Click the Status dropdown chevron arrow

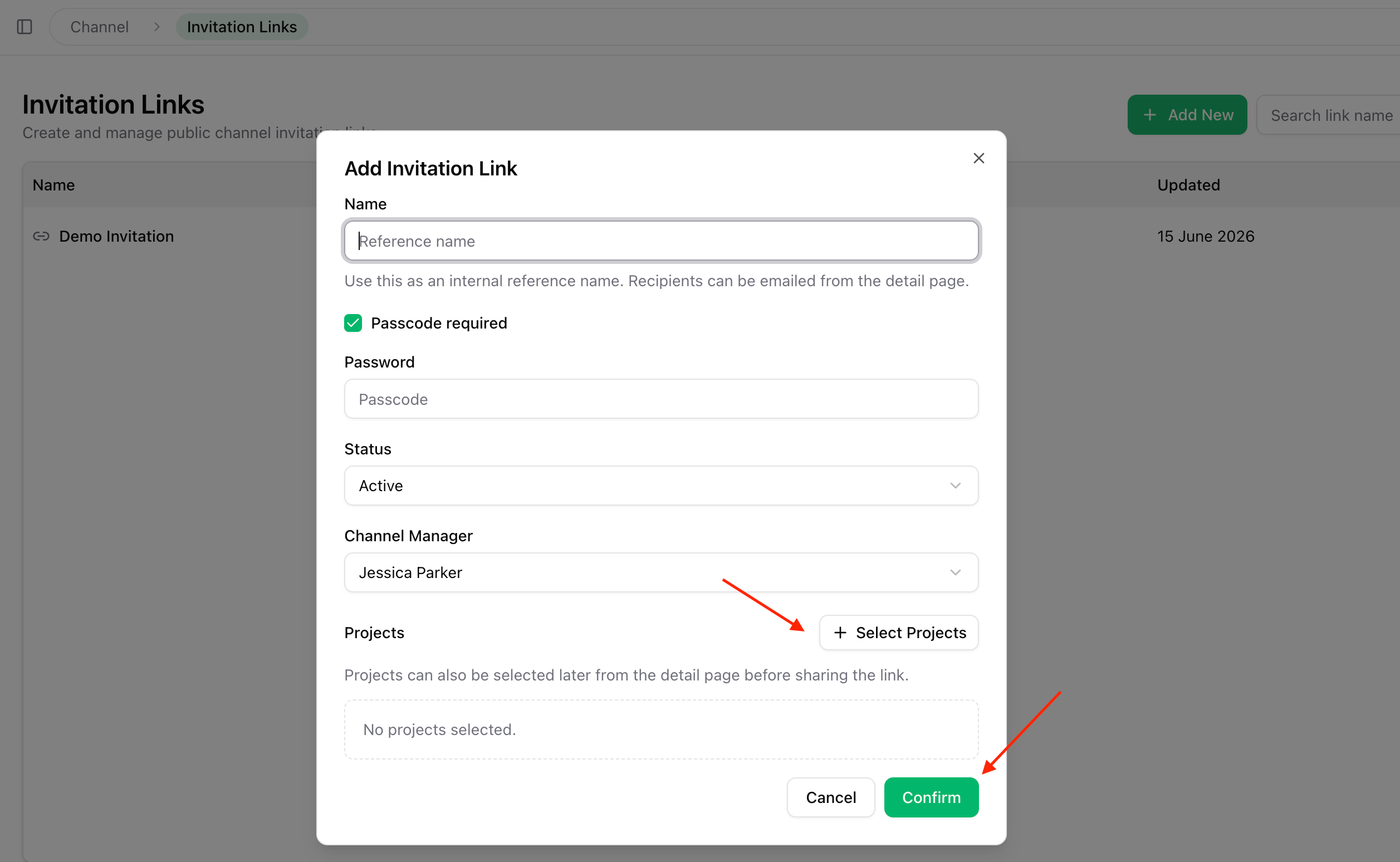click(x=956, y=485)
